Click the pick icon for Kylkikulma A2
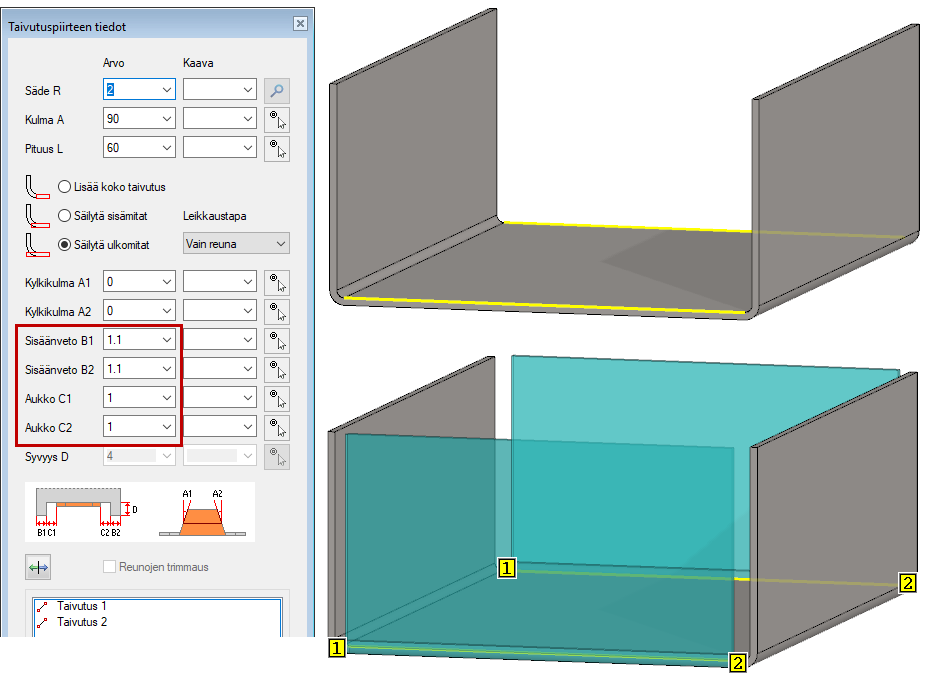Image resolution: width=936 pixels, height=694 pixels. [x=277, y=311]
